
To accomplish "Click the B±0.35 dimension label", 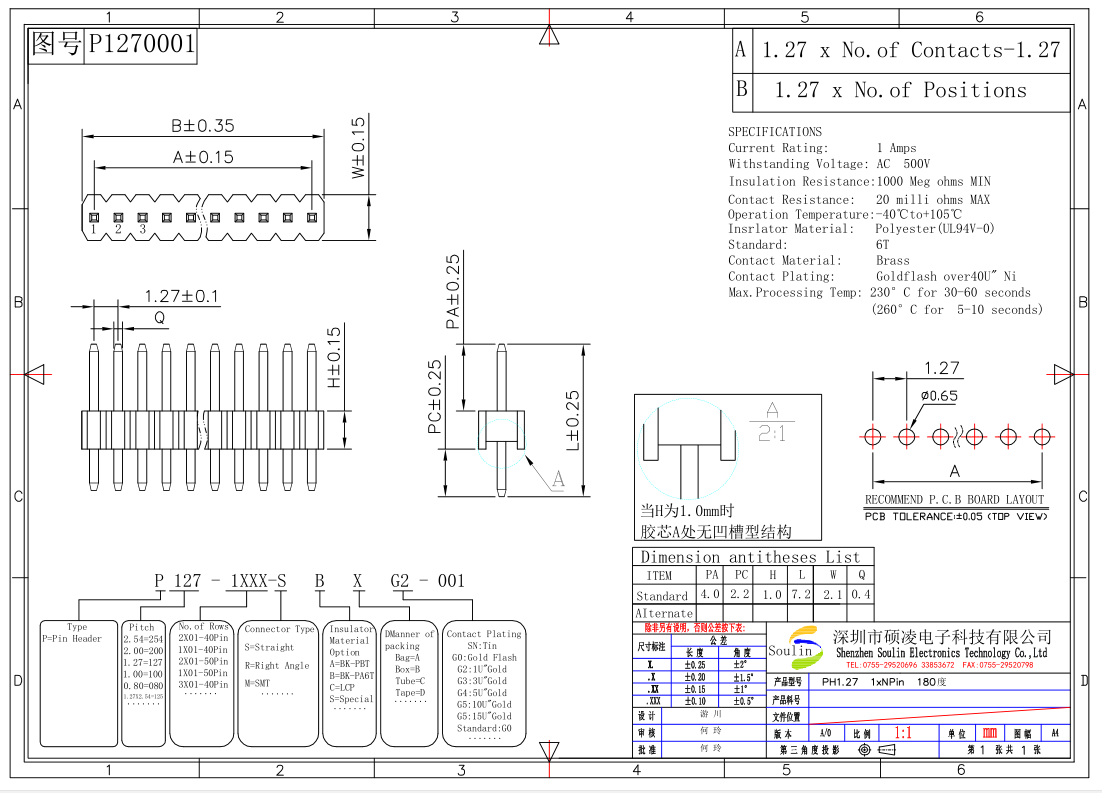I will [201, 126].
